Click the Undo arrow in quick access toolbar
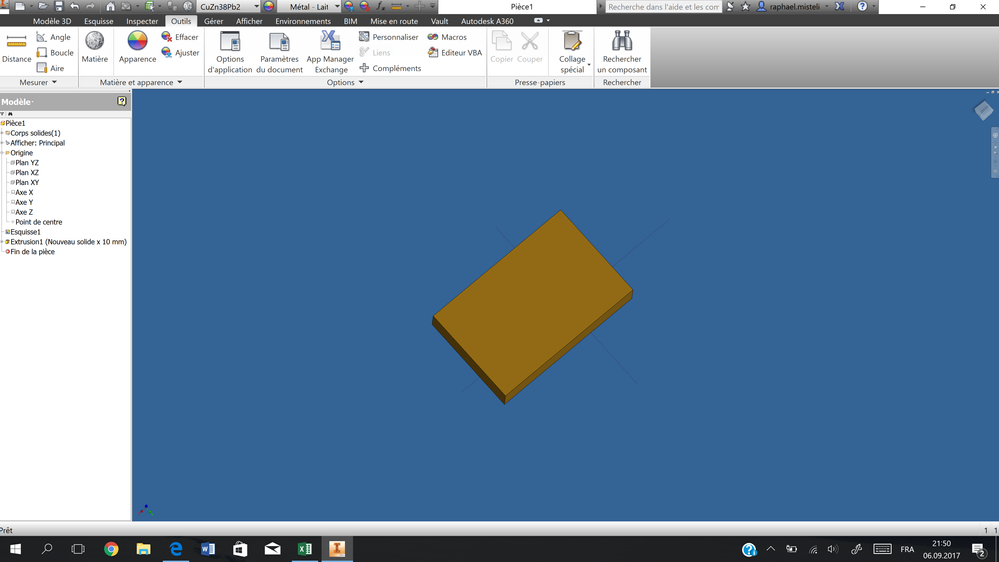Viewport: 999px width, 562px height. click(75, 6)
